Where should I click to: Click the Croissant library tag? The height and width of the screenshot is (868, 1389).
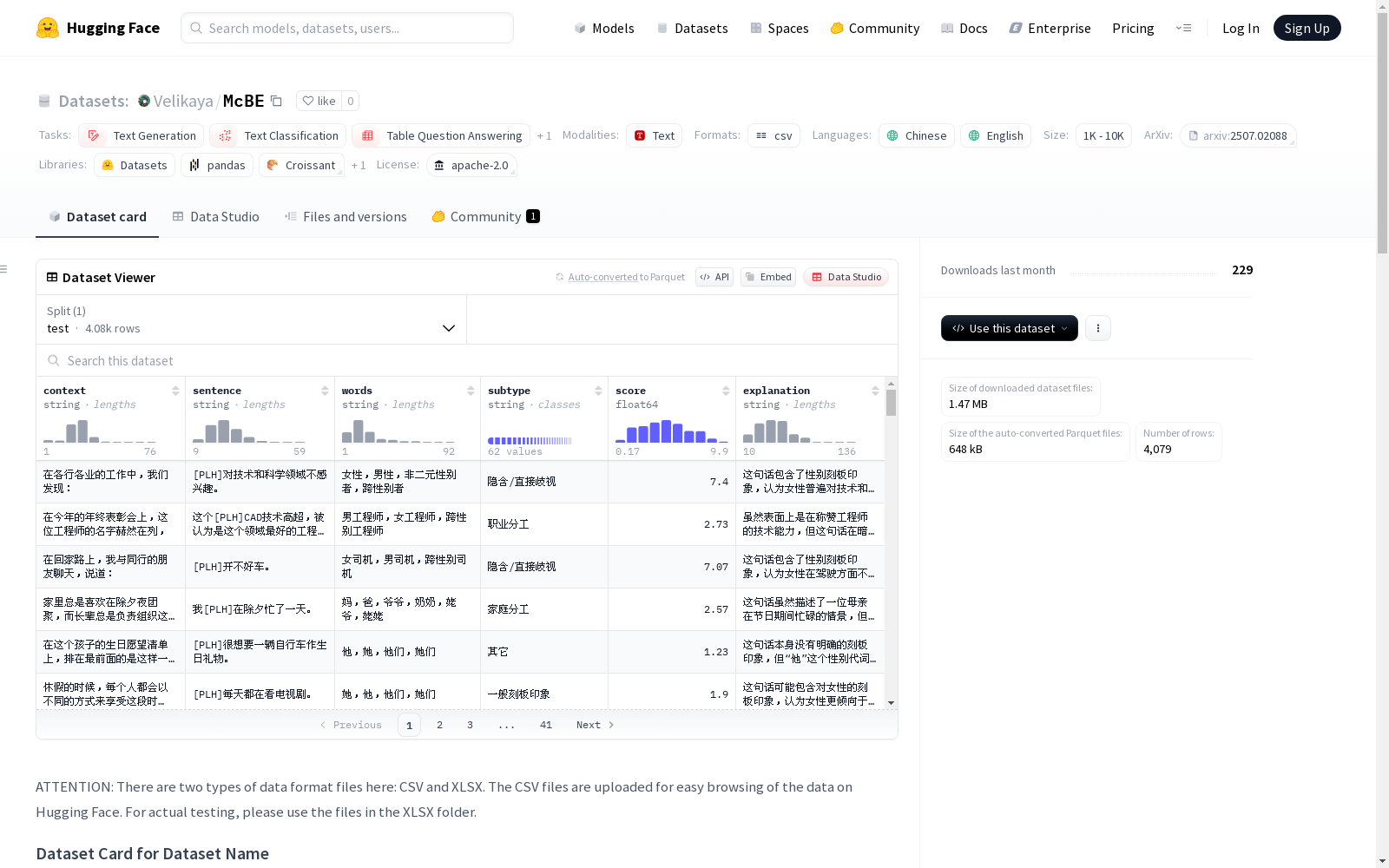tap(301, 165)
